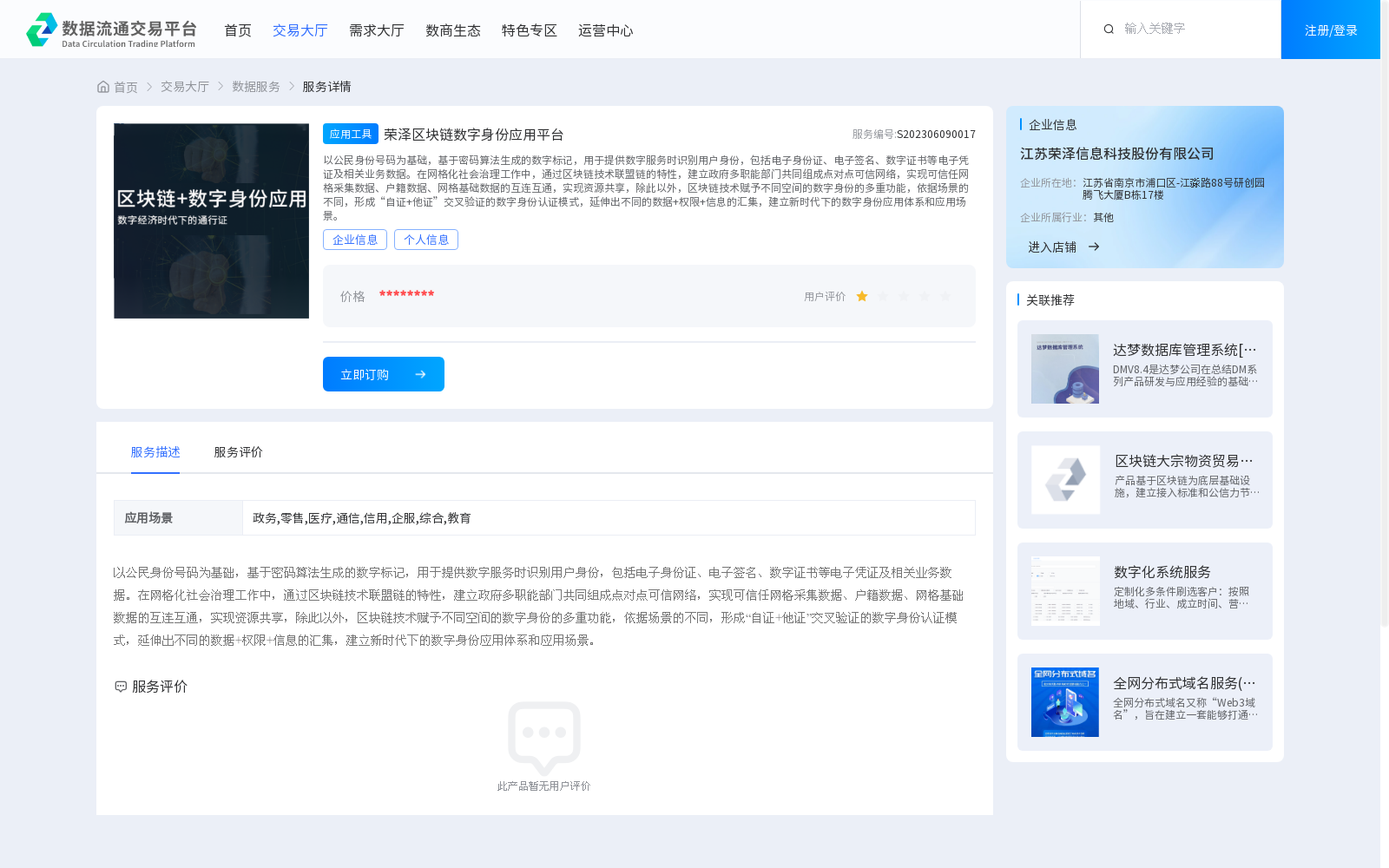This screenshot has width=1389, height=868.
Task: Switch to the 服务评价 tab
Action: click(x=239, y=452)
